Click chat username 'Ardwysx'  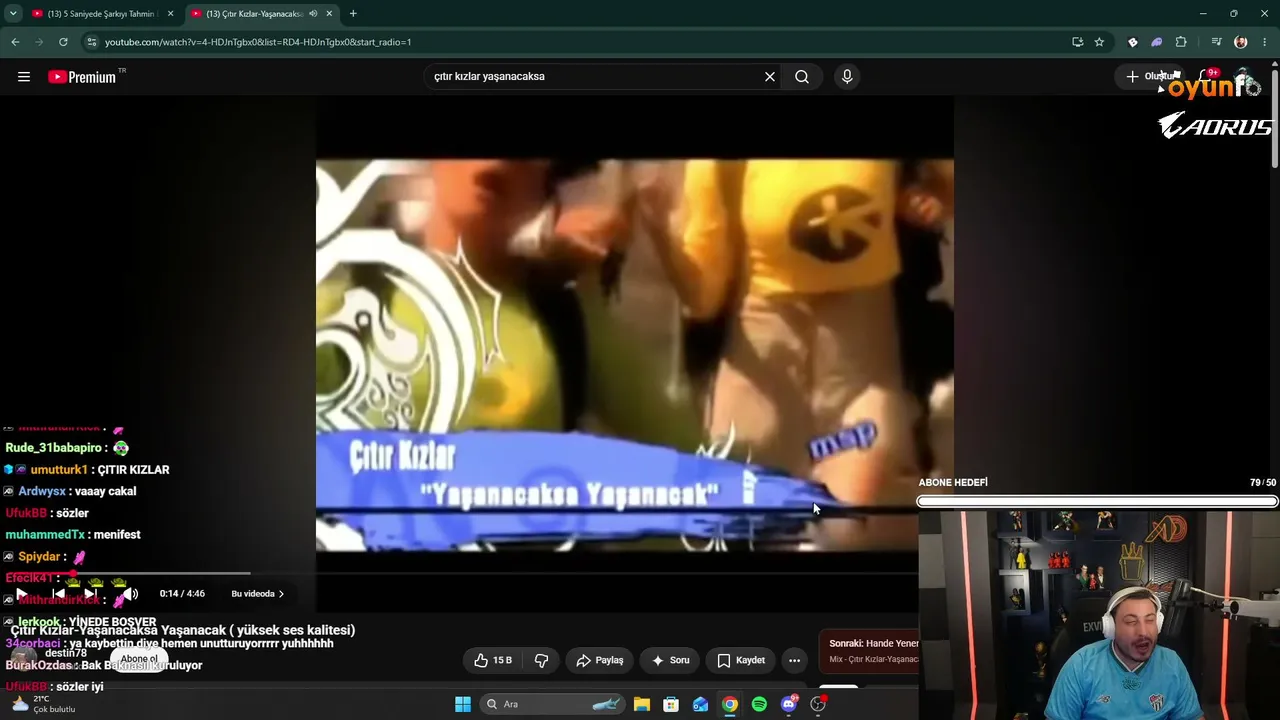coord(42,492)
